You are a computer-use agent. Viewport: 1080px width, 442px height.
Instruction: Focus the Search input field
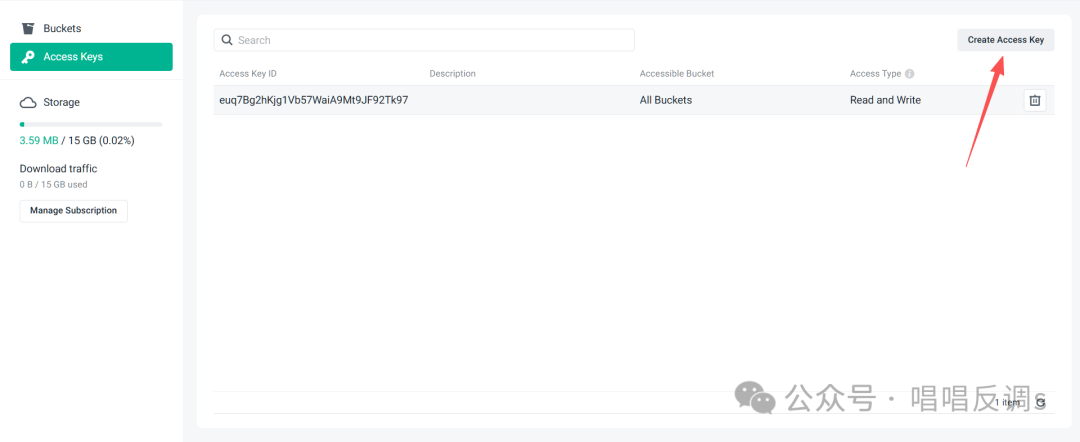[430, 40]
